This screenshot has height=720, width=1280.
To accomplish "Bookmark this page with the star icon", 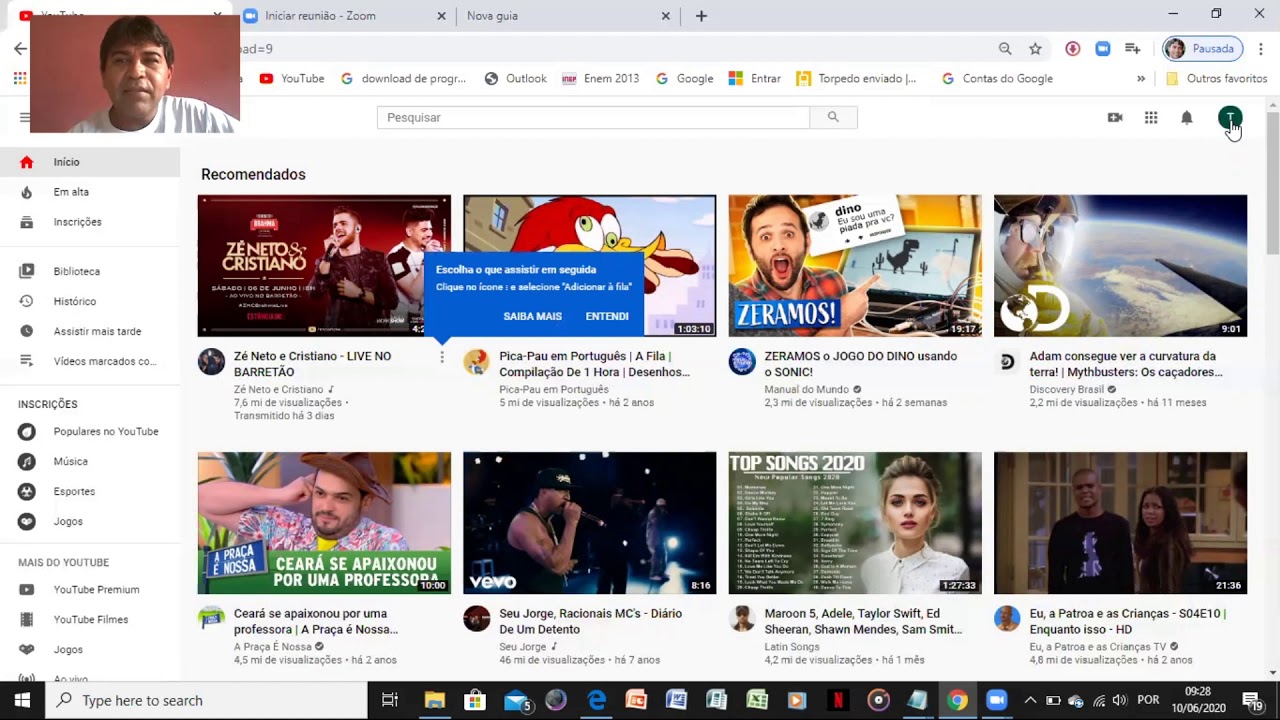I will (1035, 48).
